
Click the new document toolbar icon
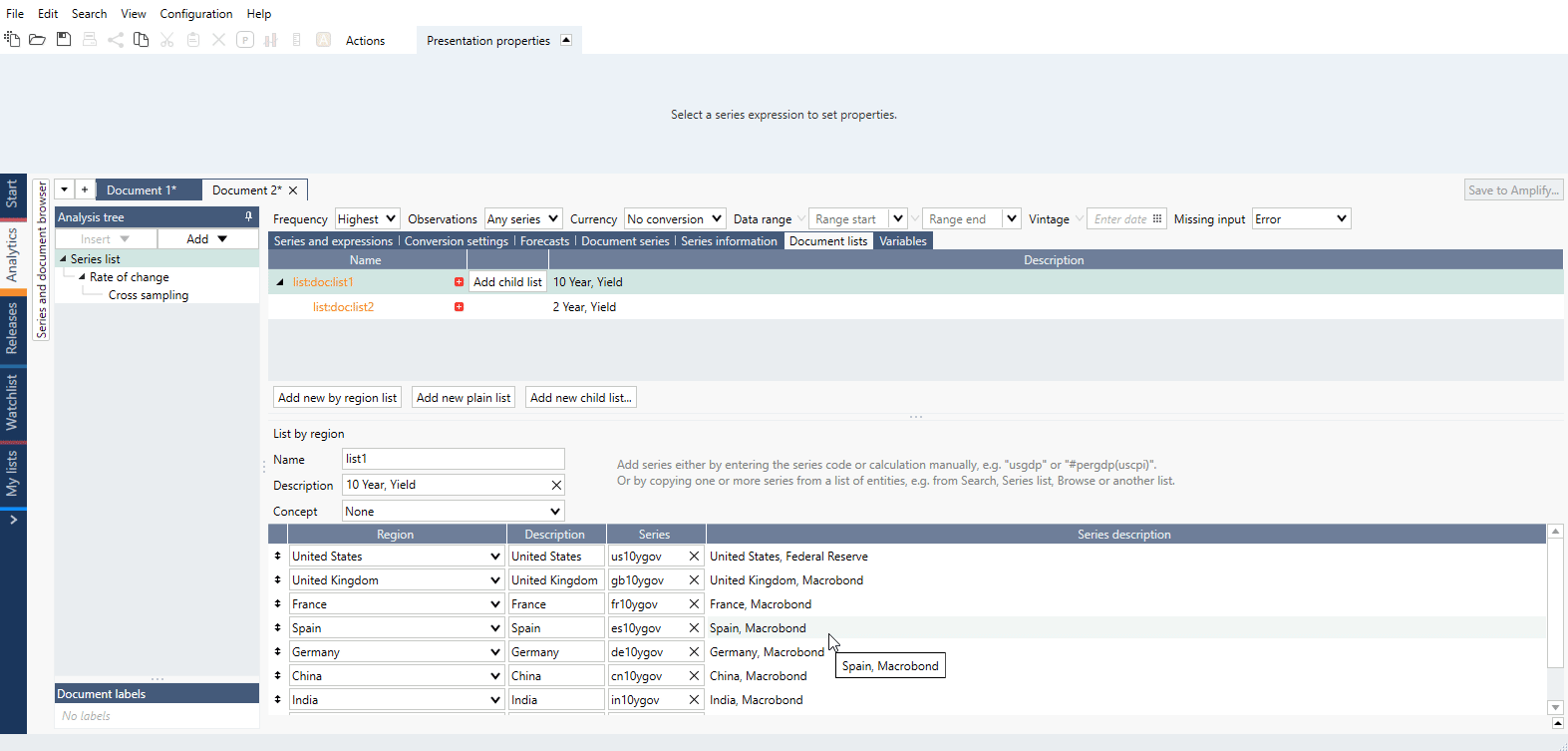[12, 40]
